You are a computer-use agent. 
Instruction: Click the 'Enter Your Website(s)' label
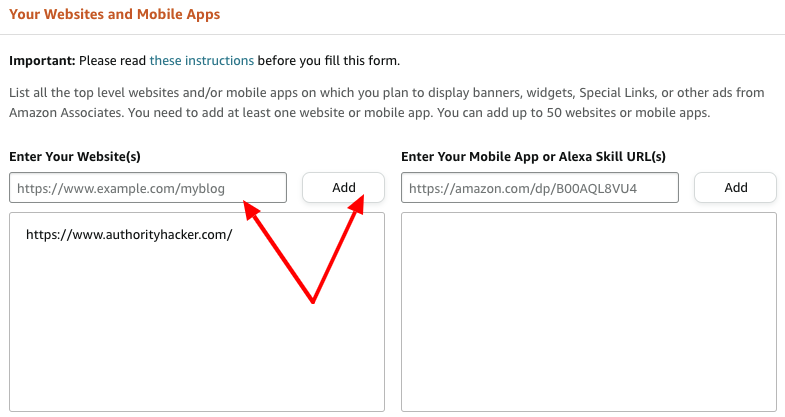[x=74, y=157]
